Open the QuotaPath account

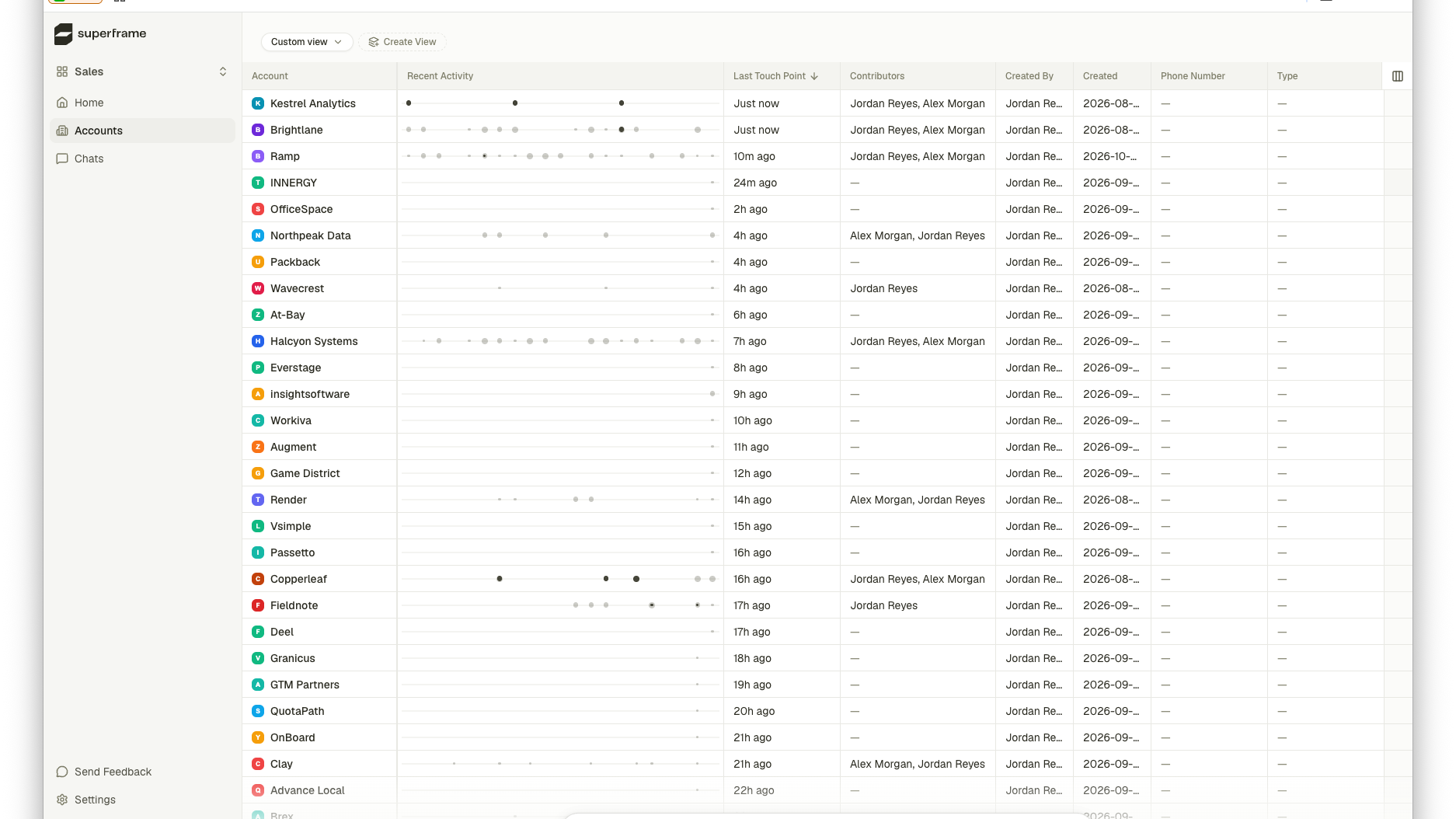[297, 711]
